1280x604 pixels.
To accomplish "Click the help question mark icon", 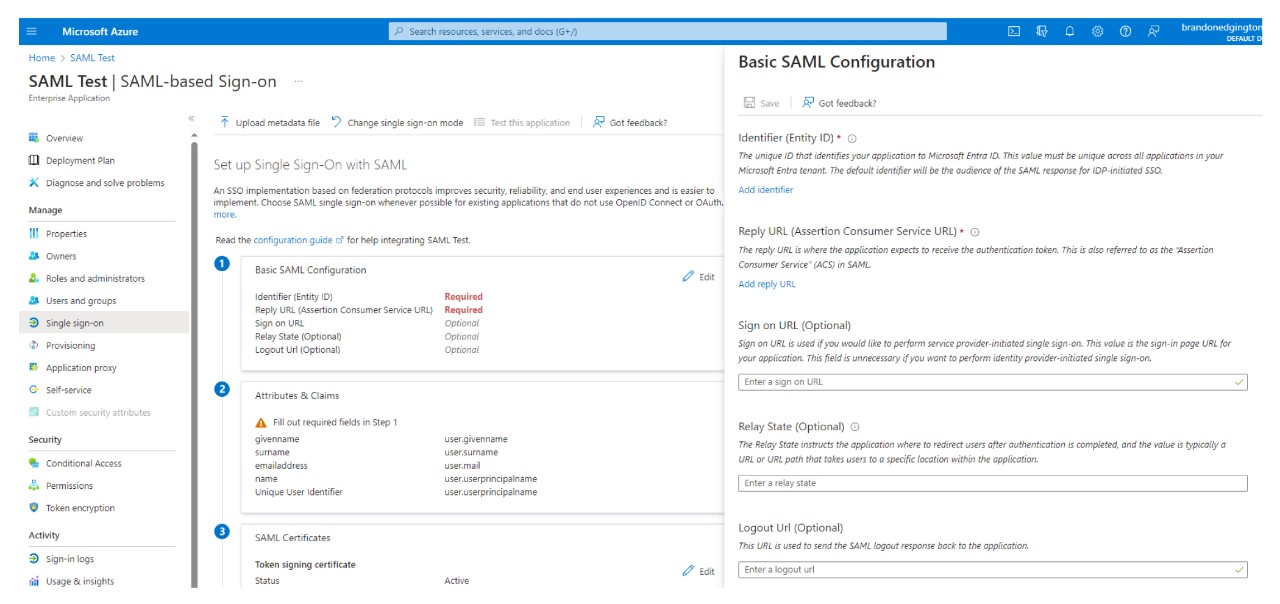I will 1125,31.
